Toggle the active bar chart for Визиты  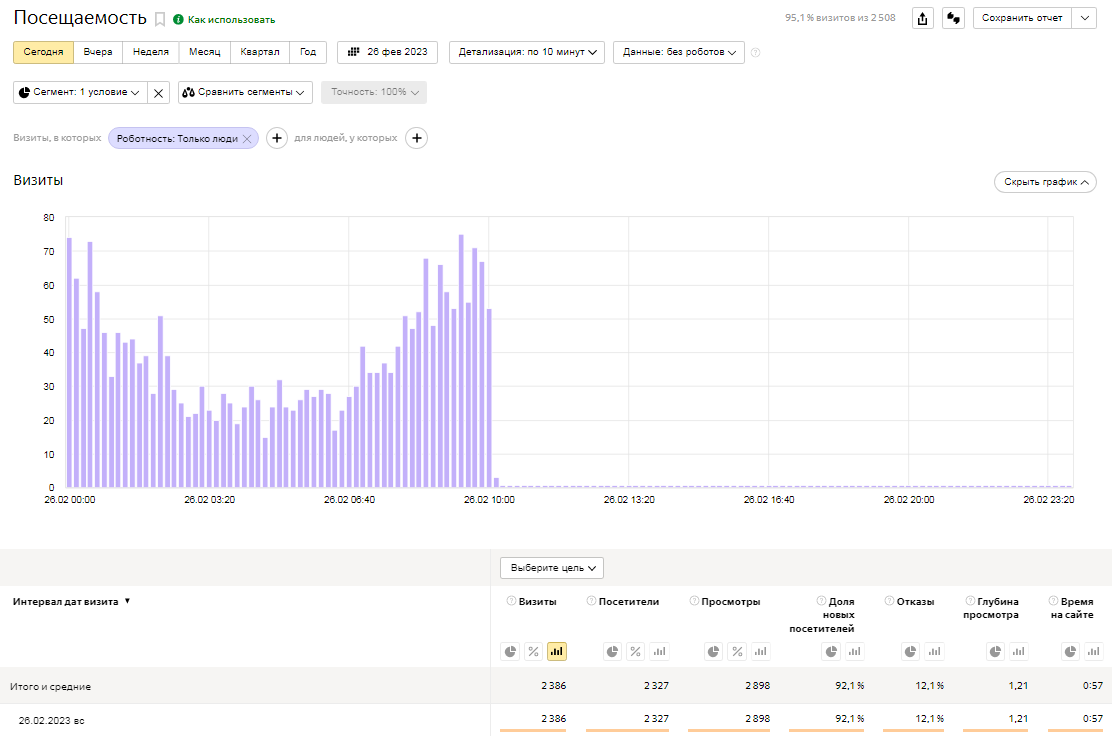pyautogui.click(x=557, y=652)
